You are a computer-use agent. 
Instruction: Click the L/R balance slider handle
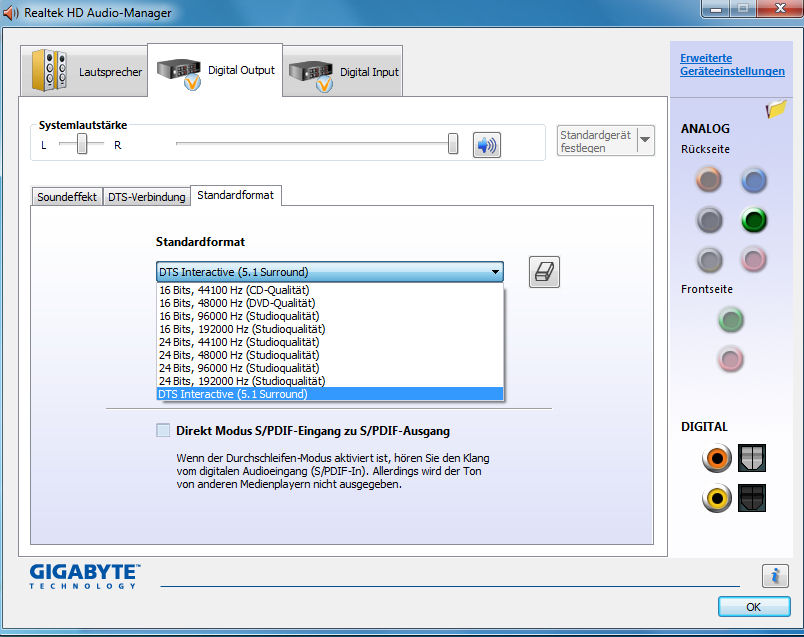(x=82, y=144)
